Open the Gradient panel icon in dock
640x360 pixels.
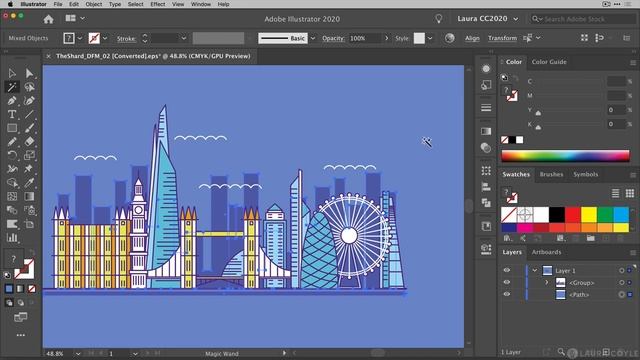486,131
